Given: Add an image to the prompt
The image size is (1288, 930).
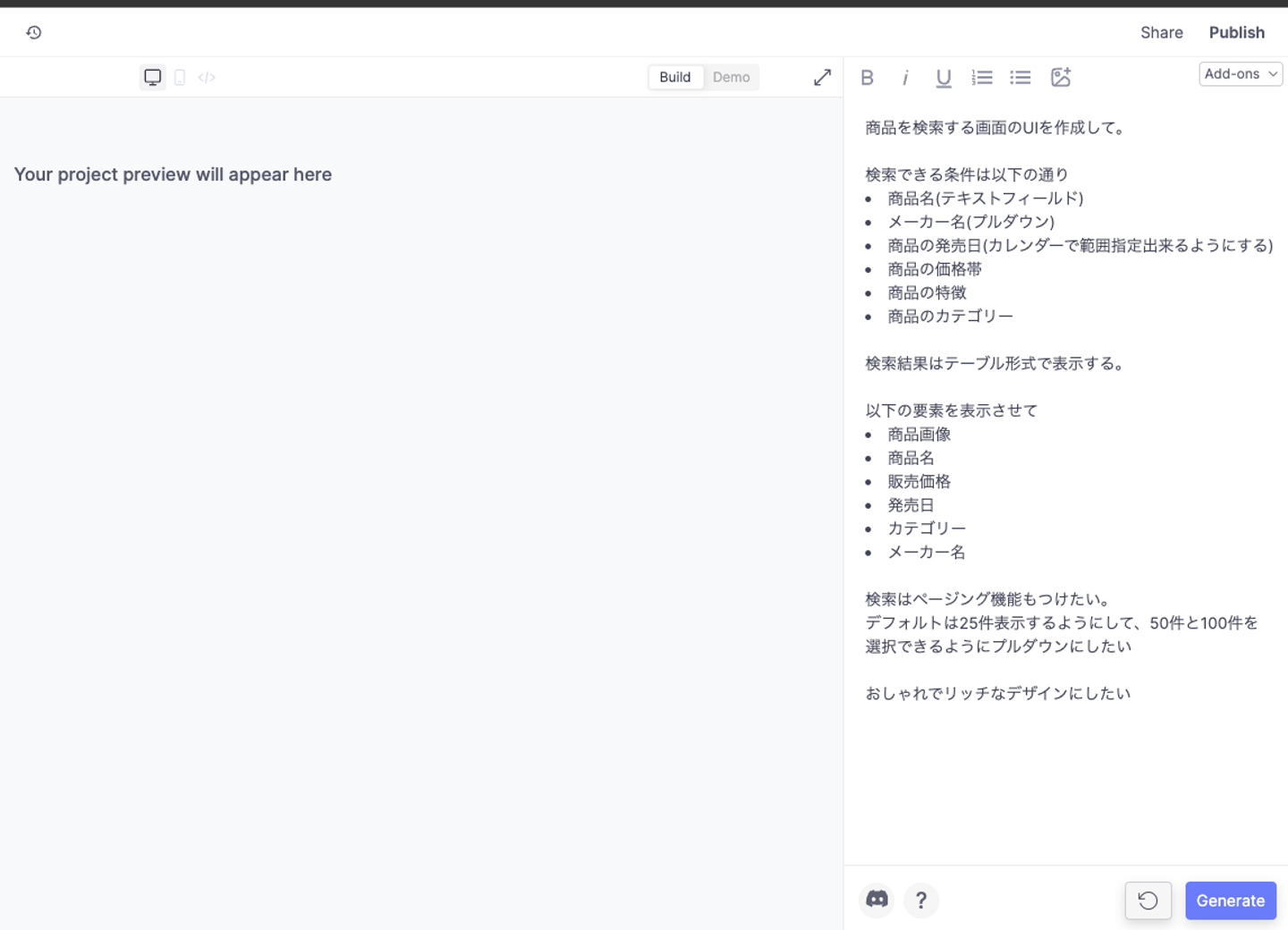Looking at the screenshot, I should tap(1061, 78).
